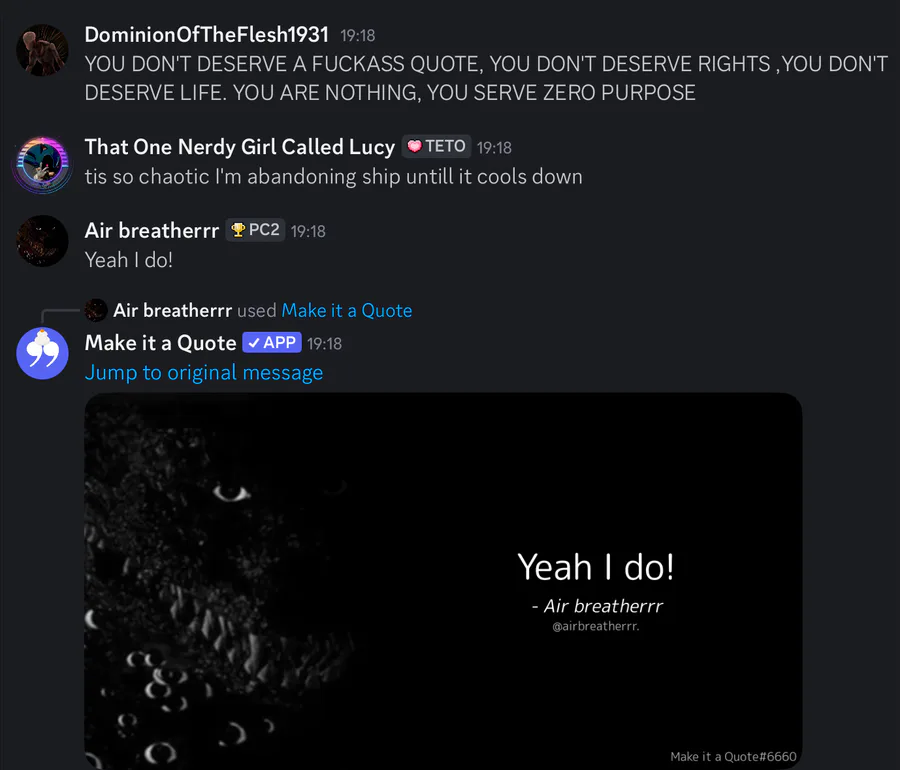This screenshot has height=770, width=900.
Task: Open DominionOfTheFlesh1931's avatar
Action: 42,50
